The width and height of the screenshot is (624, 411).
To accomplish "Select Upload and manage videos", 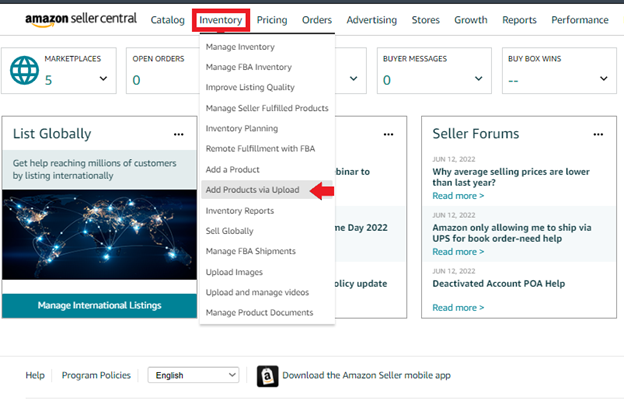I will pos(257,292).
